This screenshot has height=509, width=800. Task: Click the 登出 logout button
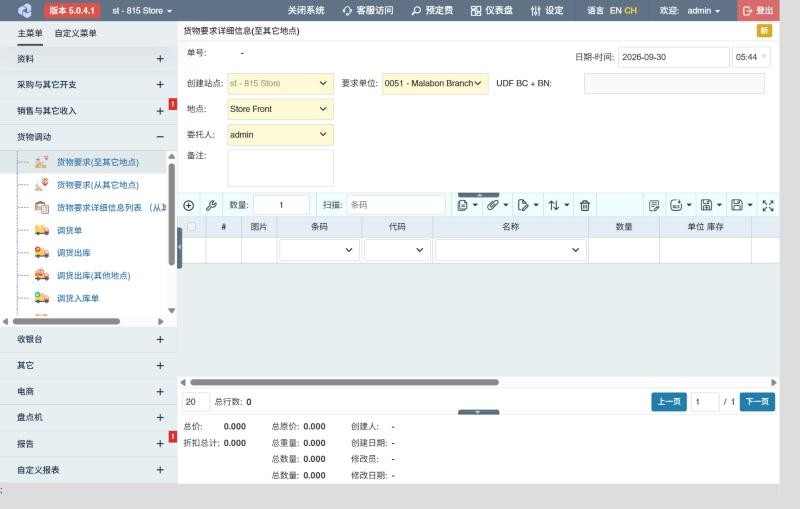[x=758, y=10]
